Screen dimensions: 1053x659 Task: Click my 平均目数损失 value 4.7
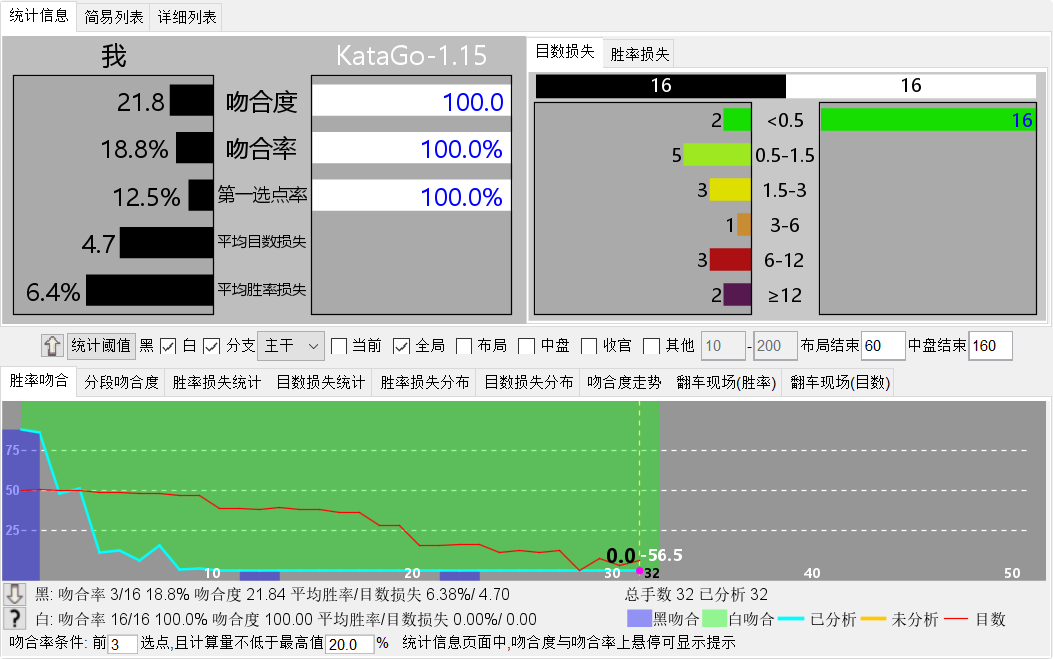click(x=99, y=244)
